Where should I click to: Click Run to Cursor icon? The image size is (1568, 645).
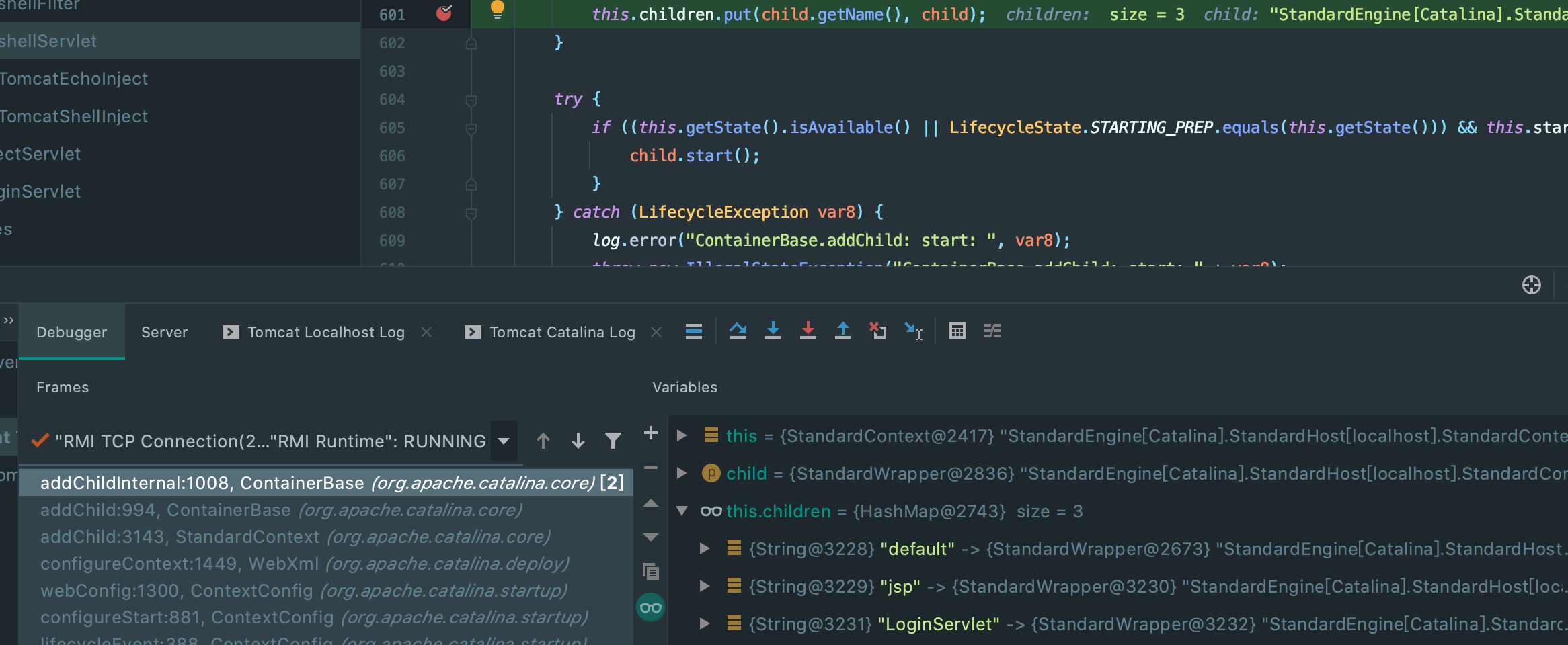point(913,331)
